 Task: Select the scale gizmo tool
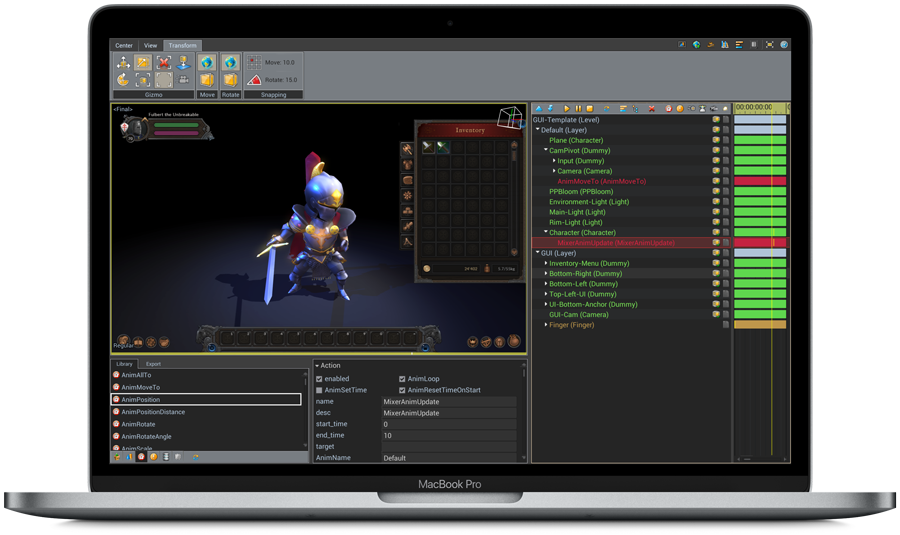(143, 62)
